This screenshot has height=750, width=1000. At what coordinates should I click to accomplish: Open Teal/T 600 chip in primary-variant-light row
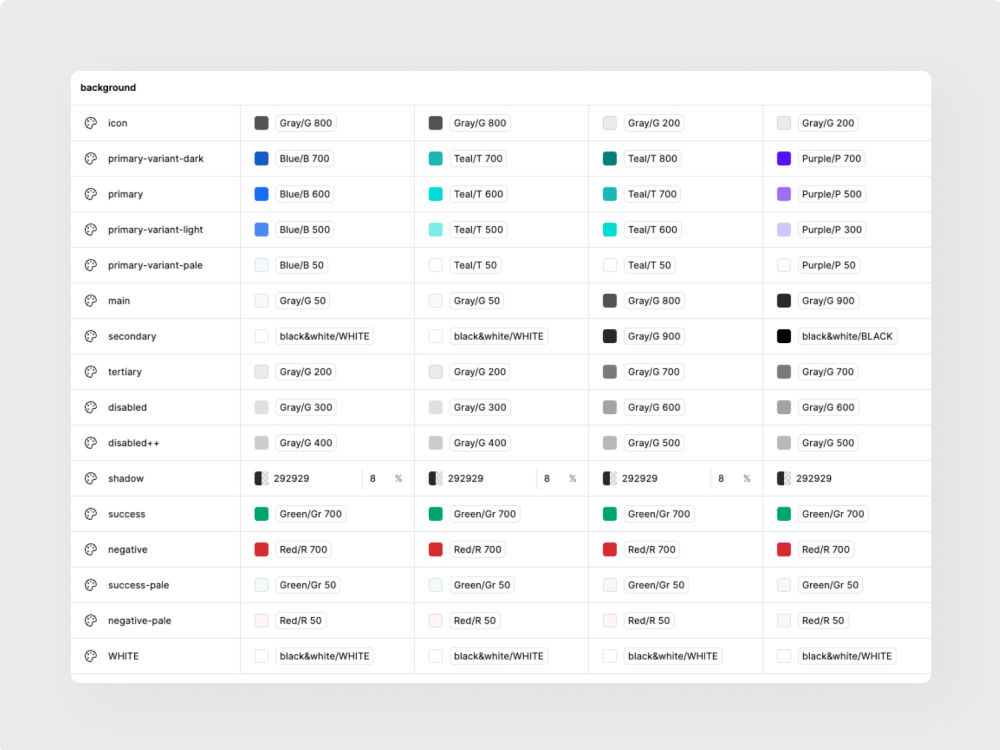[x=652, y=230]
